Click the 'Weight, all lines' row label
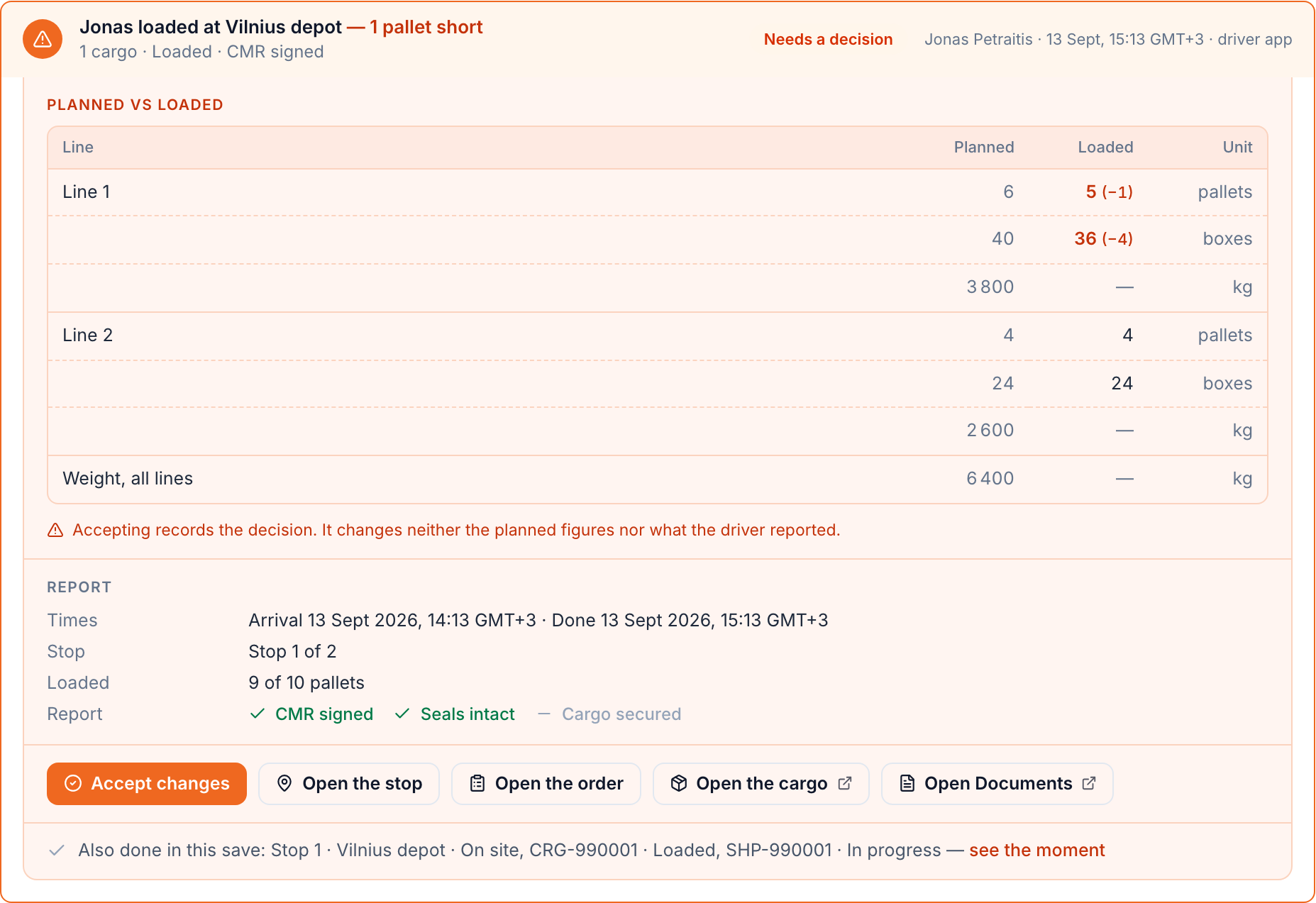The height and width of the screenshot is (903, 1316). [x=128, y=478]
